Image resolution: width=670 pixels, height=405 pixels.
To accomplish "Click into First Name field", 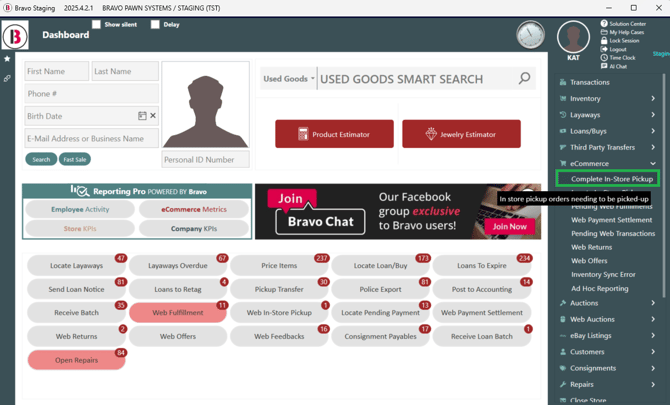I will [x=56, y=71].
